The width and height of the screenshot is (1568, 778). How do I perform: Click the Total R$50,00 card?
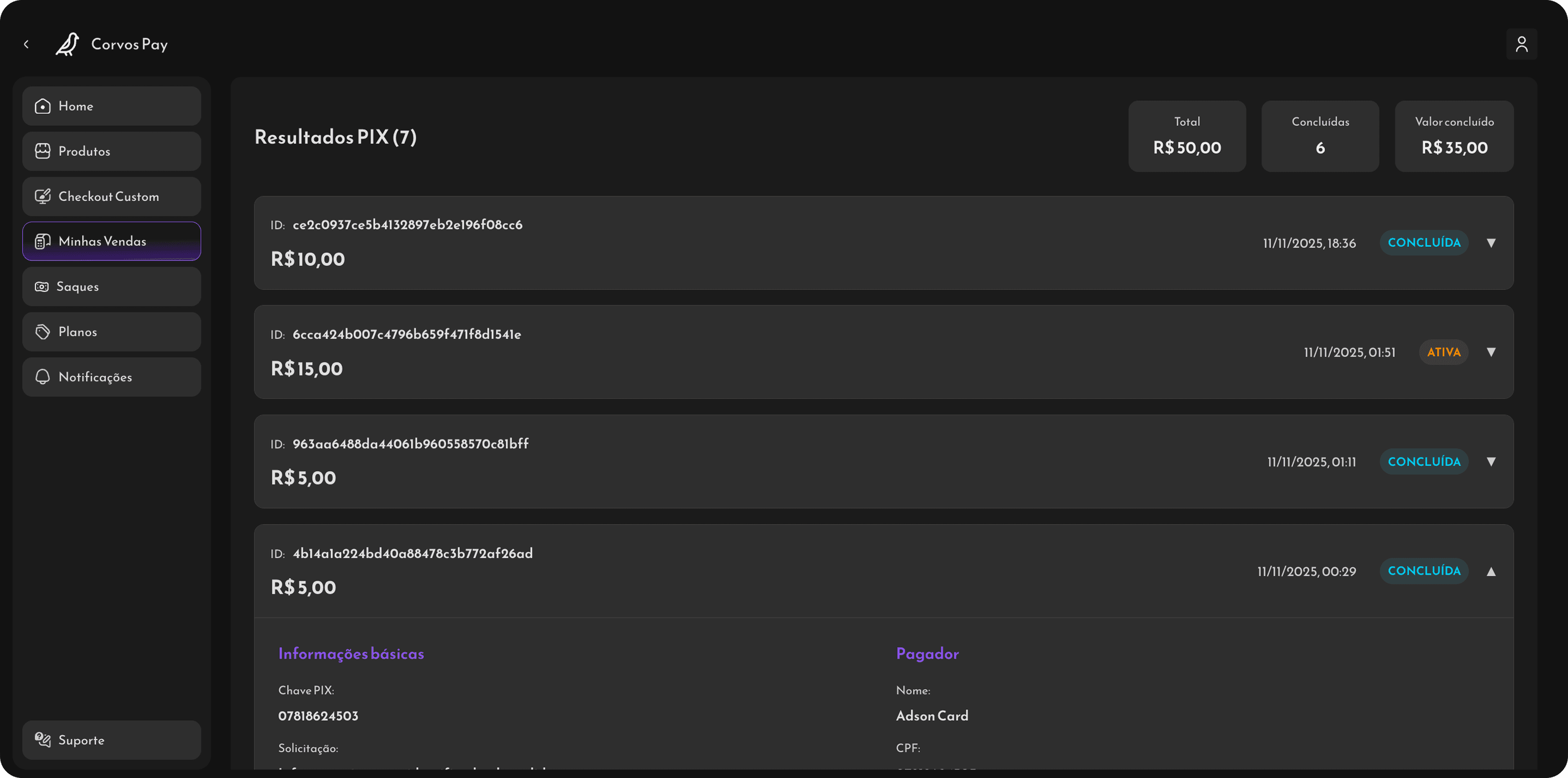point(1187,136)
